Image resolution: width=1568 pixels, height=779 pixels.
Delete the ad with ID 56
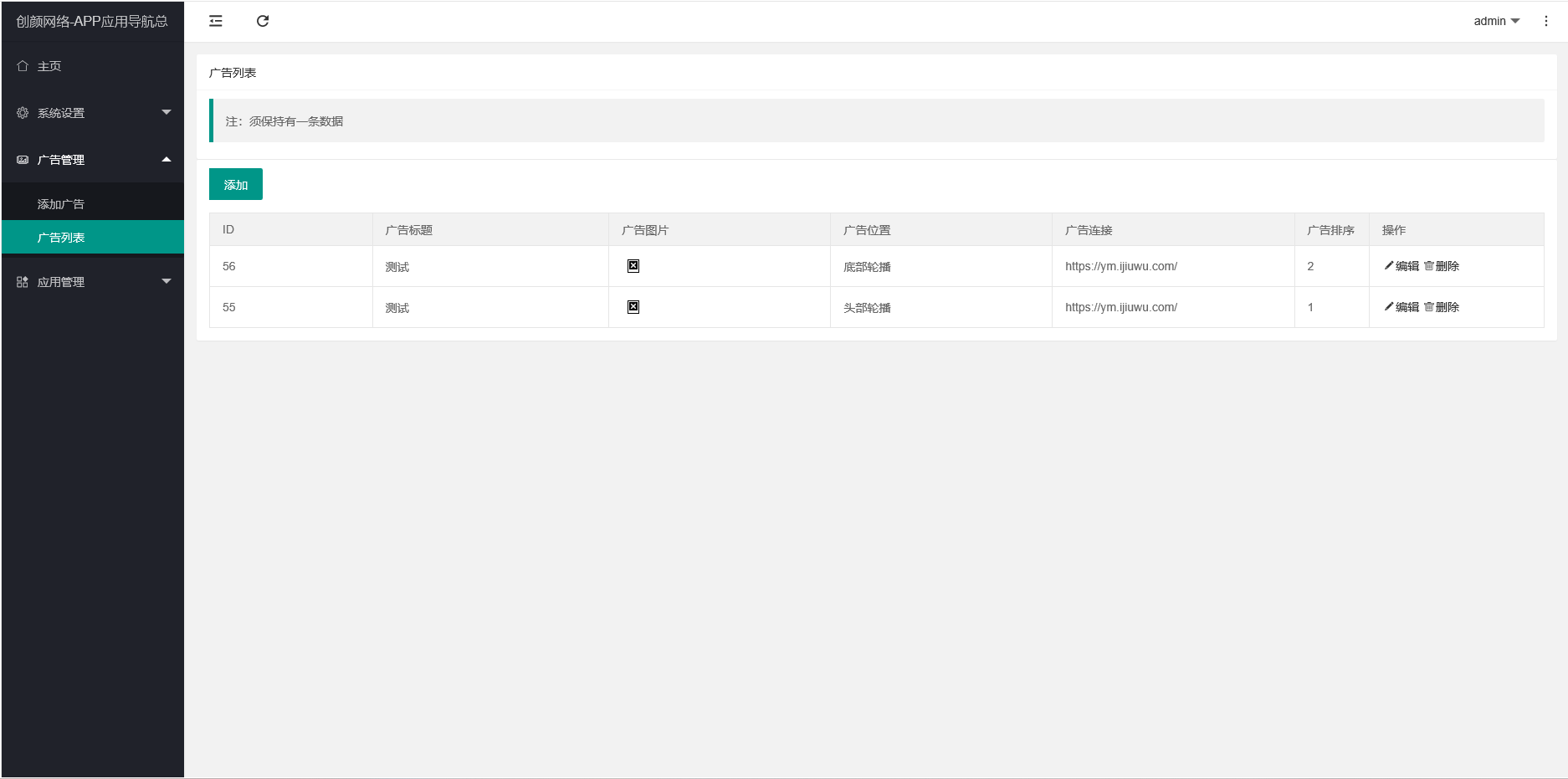1442,266
